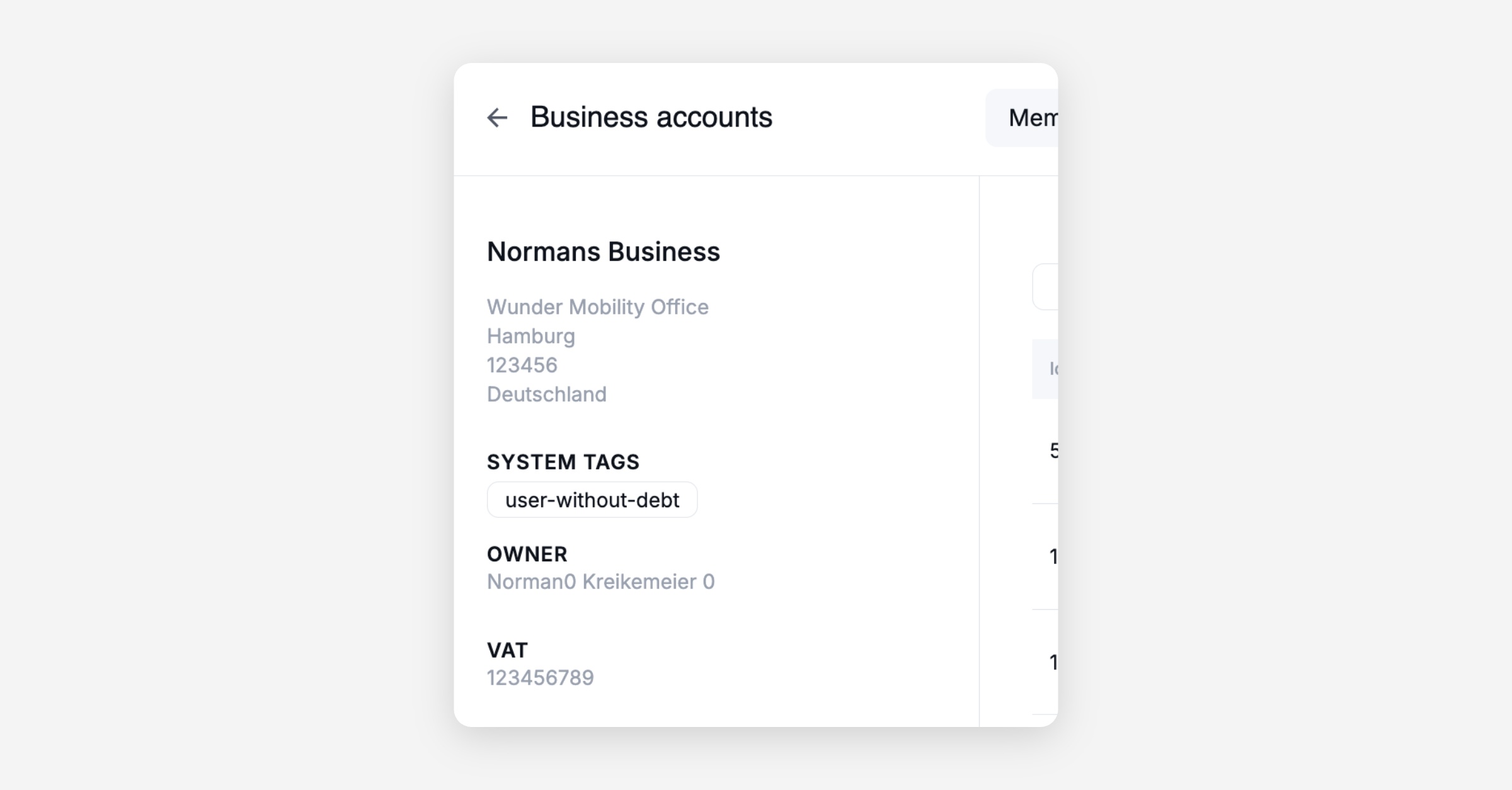Open owner Norman0 Kreikemeier 0
Viewport: 1512px width, 790px height.
click(600, 581)
